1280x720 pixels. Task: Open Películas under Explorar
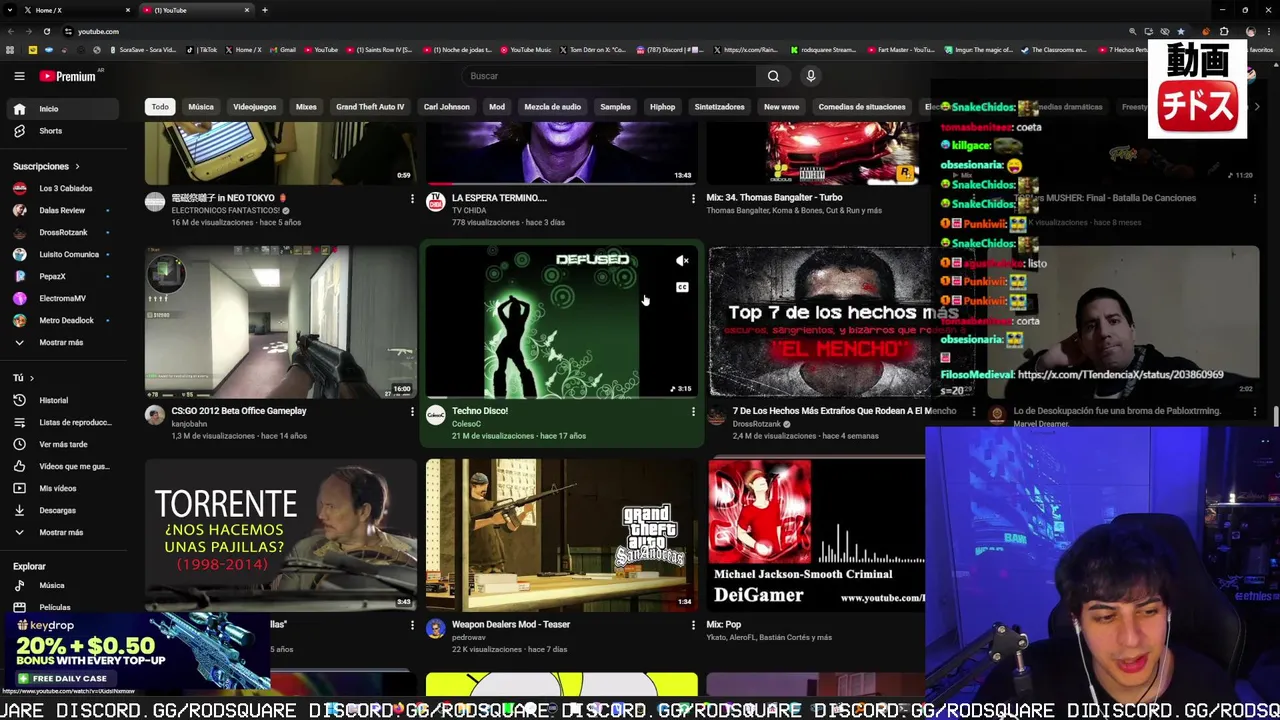(x=62, y=607)
